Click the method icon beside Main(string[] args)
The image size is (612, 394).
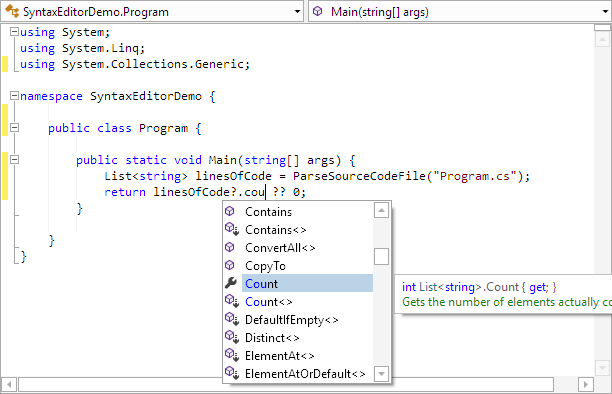click(x=318, y=11)
